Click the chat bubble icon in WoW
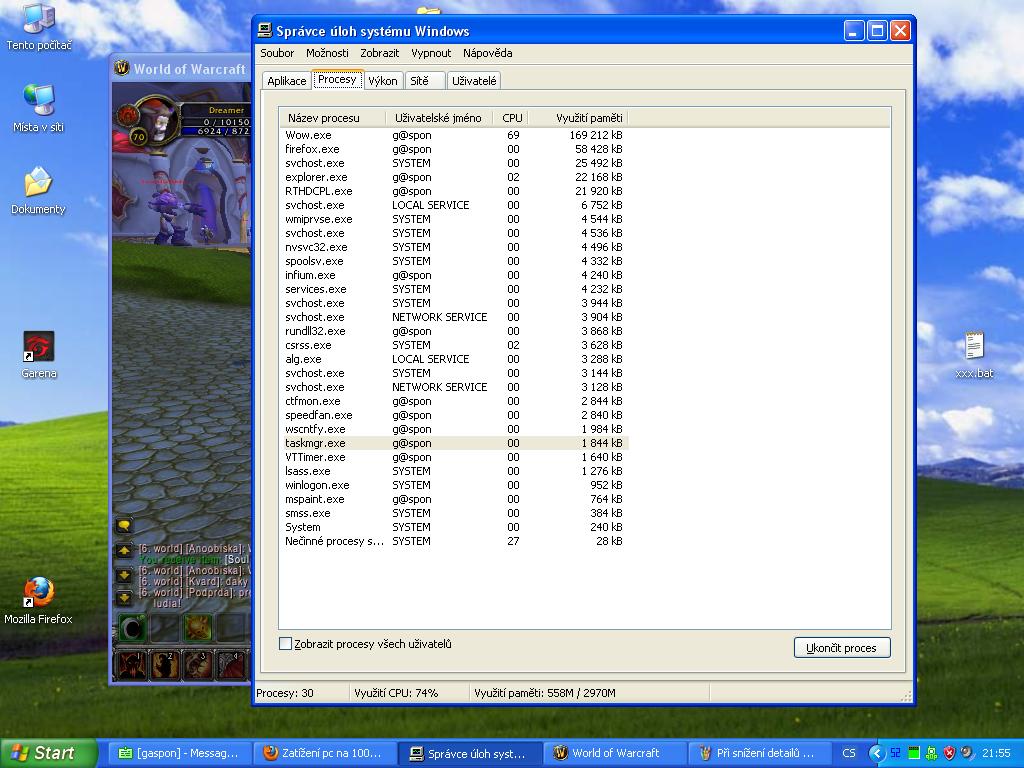The width and height of the screenshot is (1024, 768). [x=123, y=525]
